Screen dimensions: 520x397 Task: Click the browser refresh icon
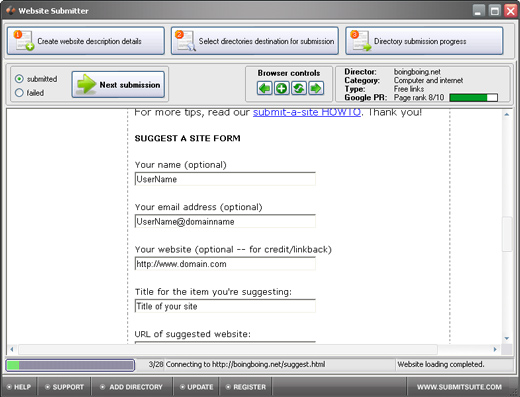click(x=299, y=88)
